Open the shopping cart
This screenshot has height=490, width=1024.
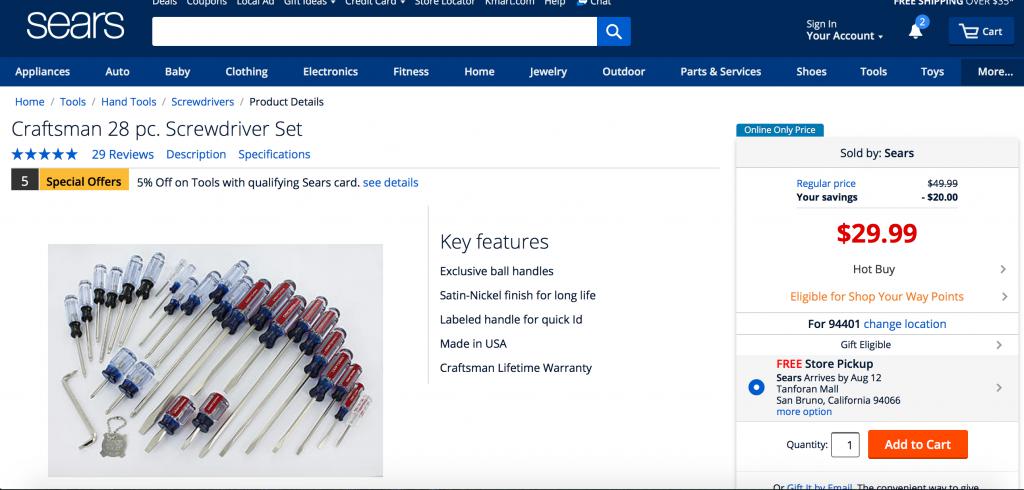[980, 31]
